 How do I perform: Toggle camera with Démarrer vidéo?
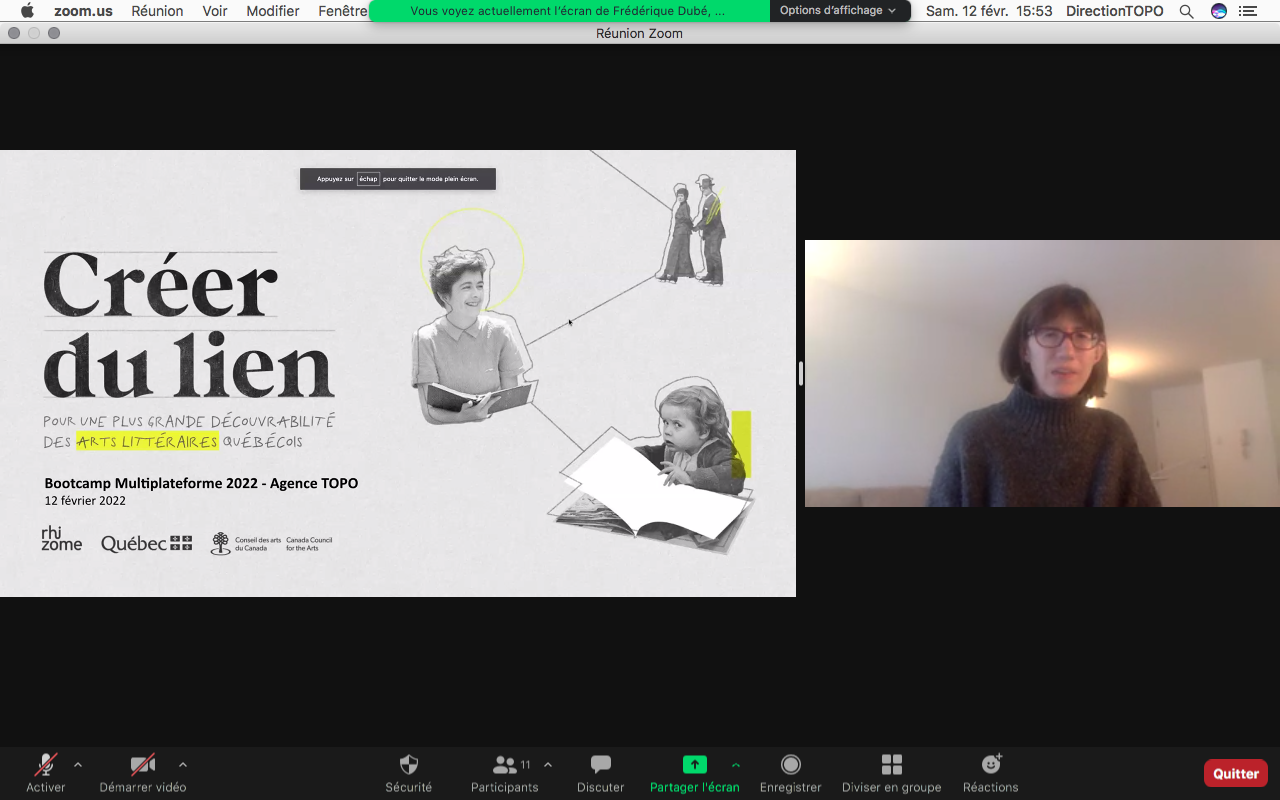click(143, 765)
